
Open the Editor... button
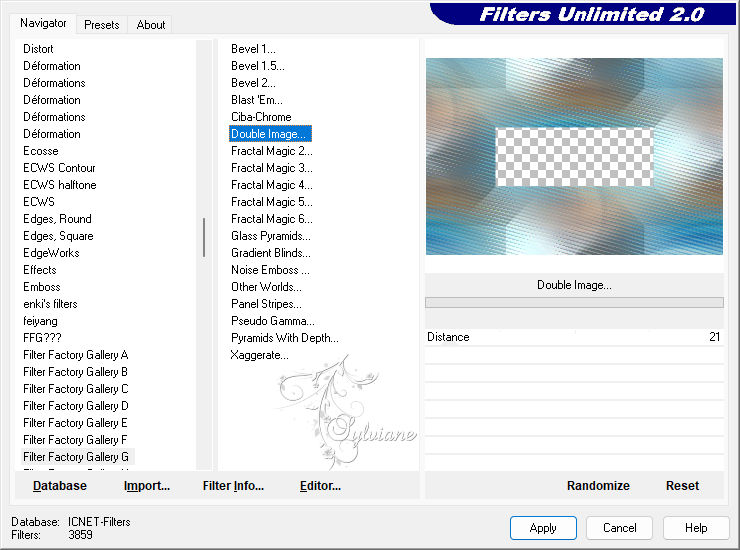click(320, 486)
